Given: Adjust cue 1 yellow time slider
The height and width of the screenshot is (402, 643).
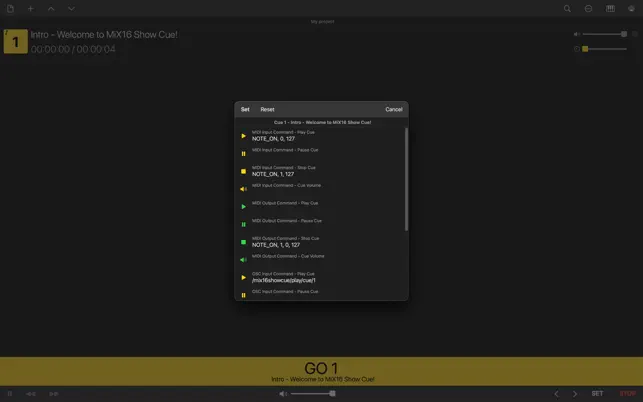Looking at the screenshot, I should pyautogui.click(x=605, y=49).
